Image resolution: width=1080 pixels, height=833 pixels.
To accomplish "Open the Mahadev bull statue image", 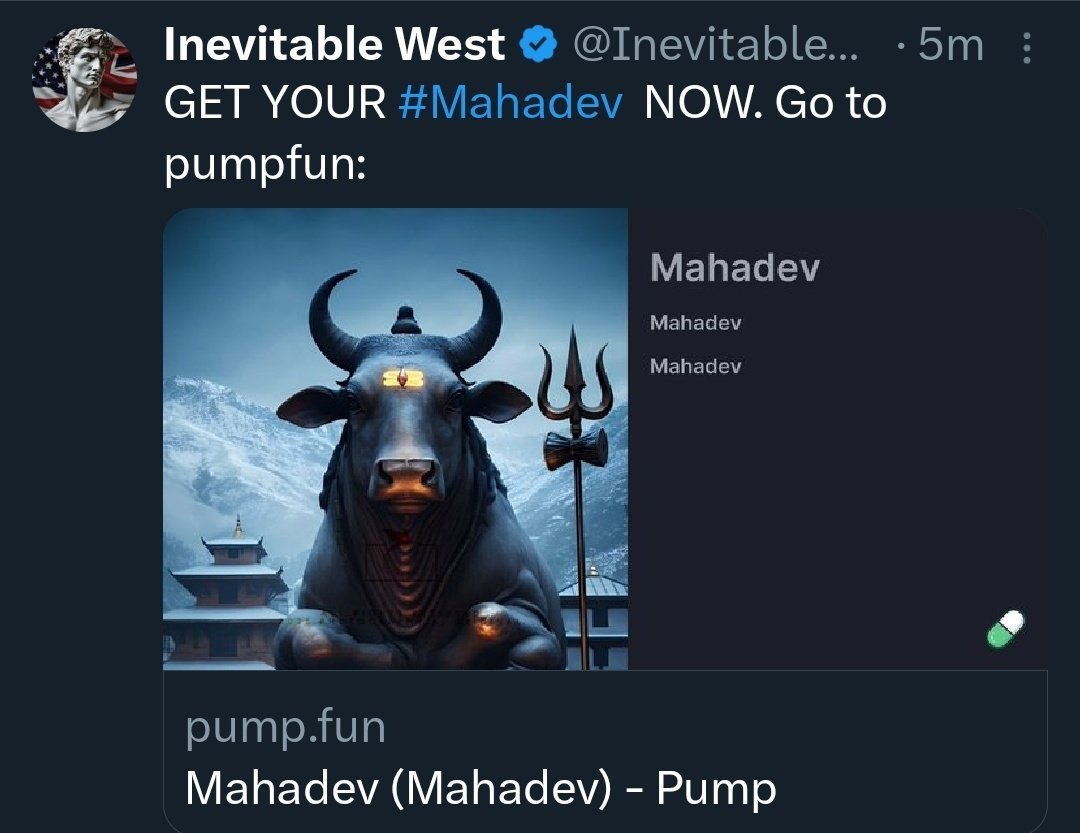I will [395, 439].
